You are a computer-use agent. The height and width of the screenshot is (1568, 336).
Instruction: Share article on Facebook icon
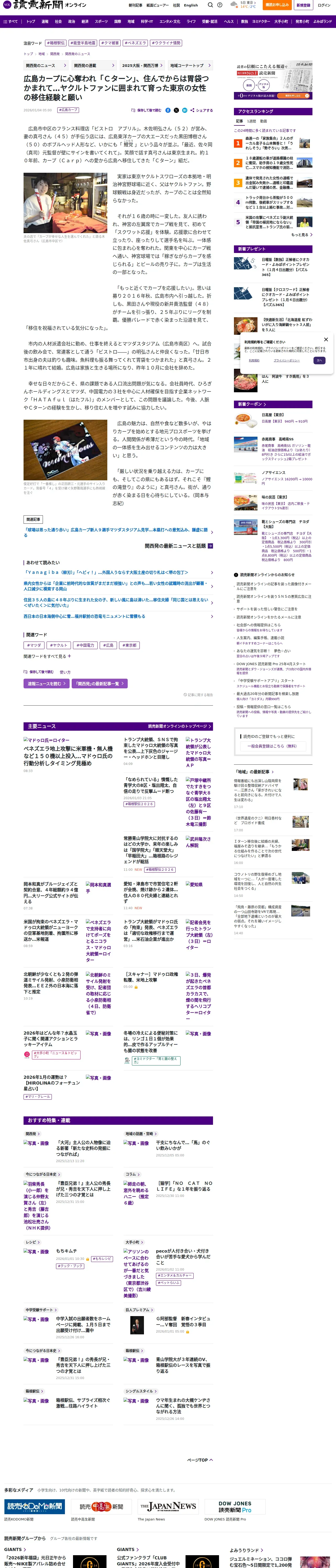click(168, 110)
